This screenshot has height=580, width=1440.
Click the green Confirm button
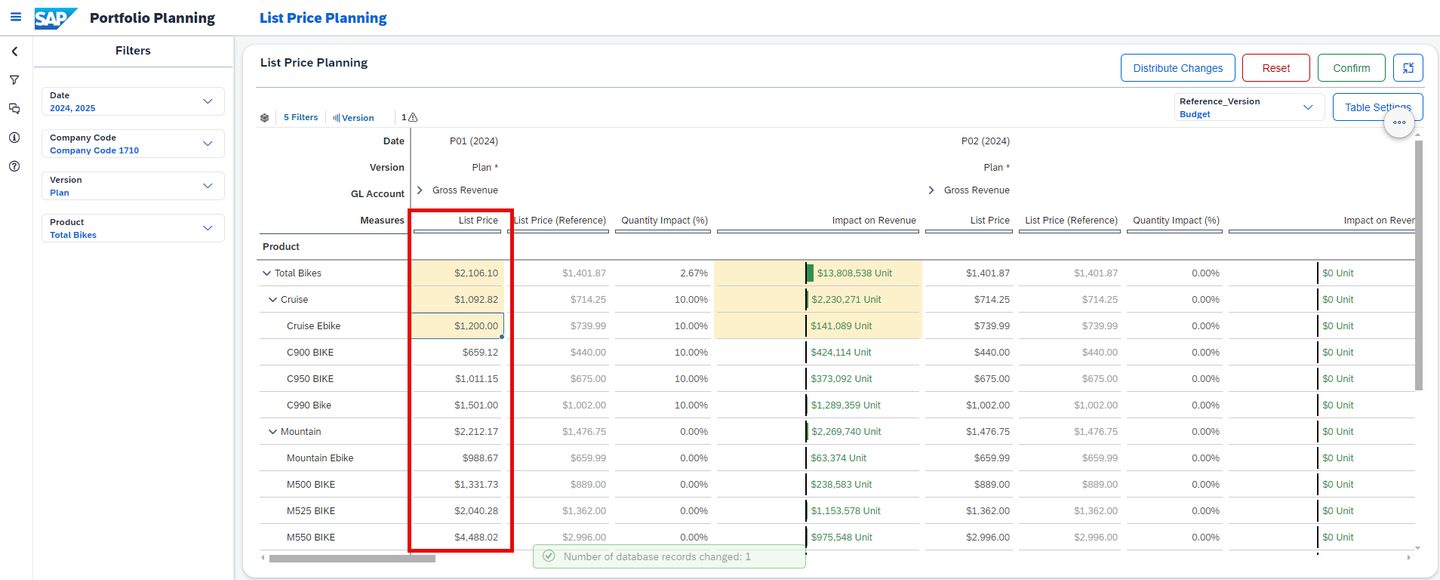pyautogui.click(x=1351, y=68)
